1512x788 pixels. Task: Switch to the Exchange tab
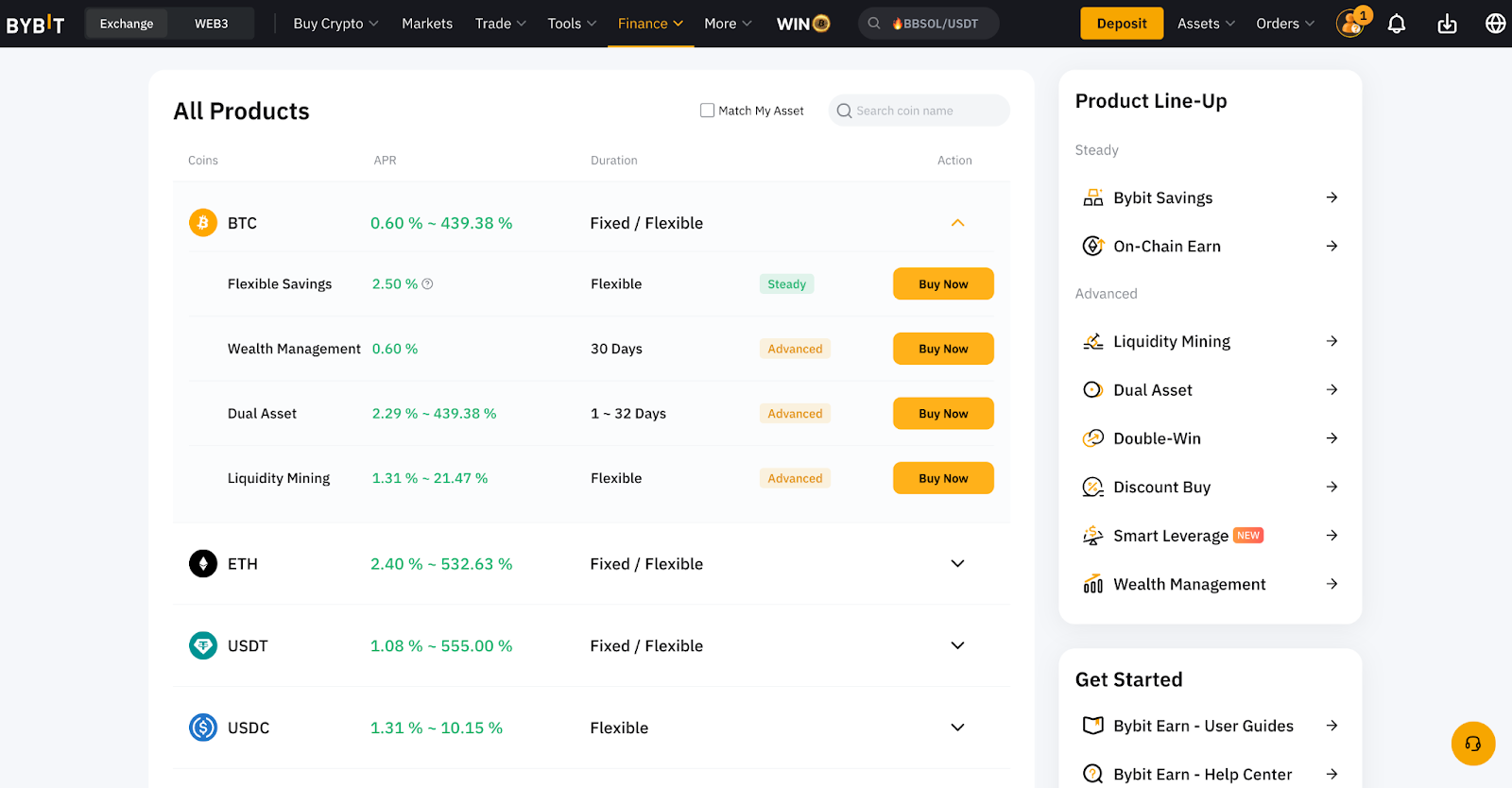coord(127,24)
